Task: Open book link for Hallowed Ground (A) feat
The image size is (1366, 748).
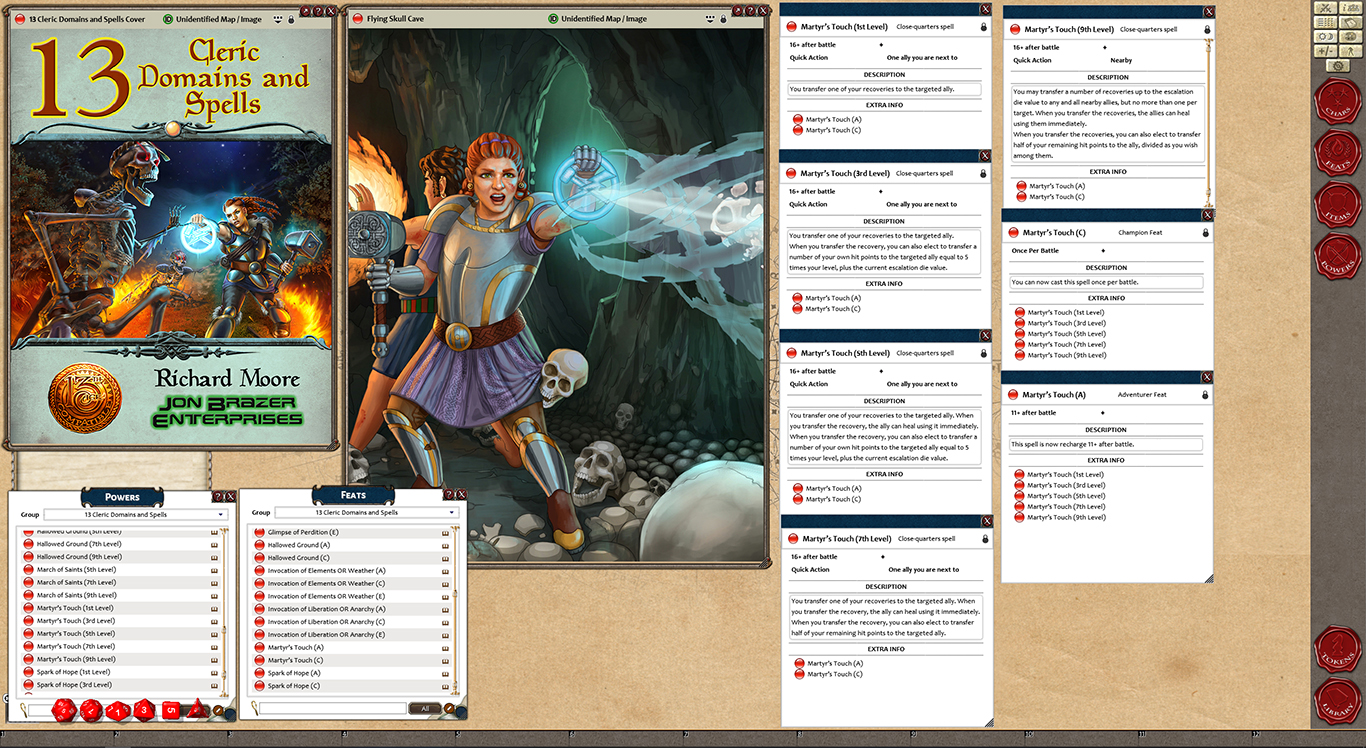Action: point(445,545)
